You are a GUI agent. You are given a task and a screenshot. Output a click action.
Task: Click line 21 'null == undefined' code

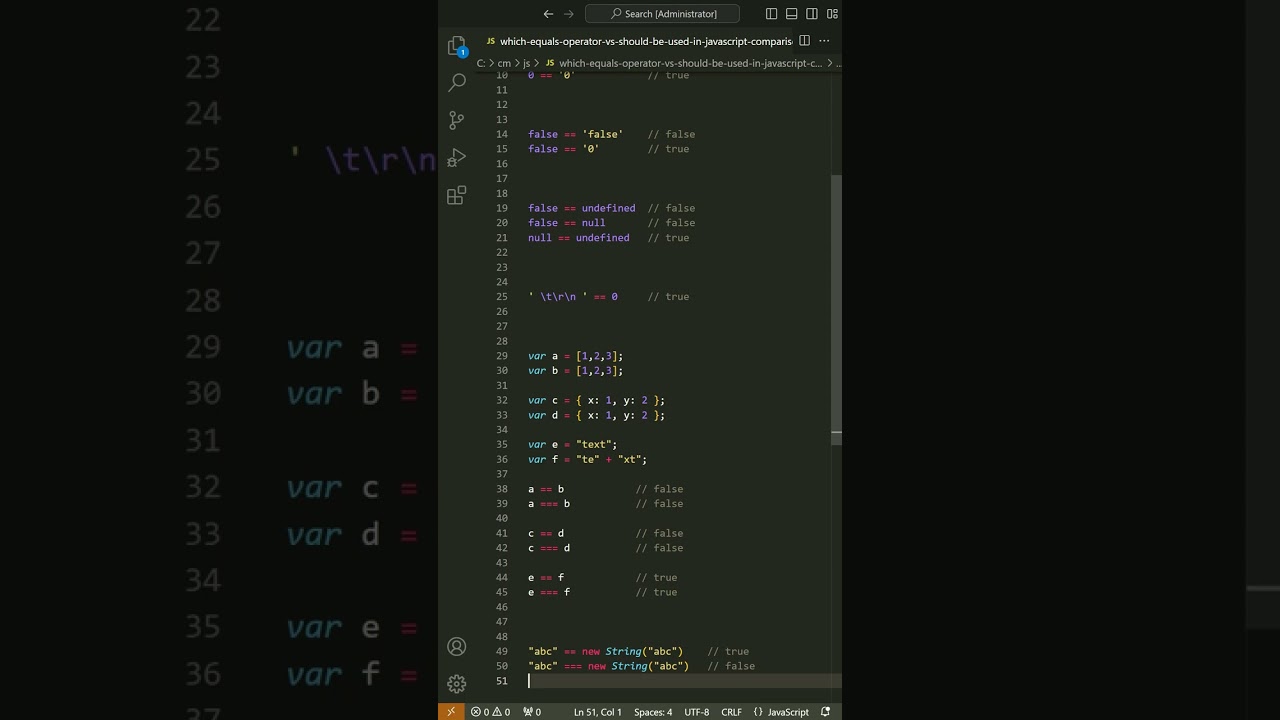click(579, 238)
